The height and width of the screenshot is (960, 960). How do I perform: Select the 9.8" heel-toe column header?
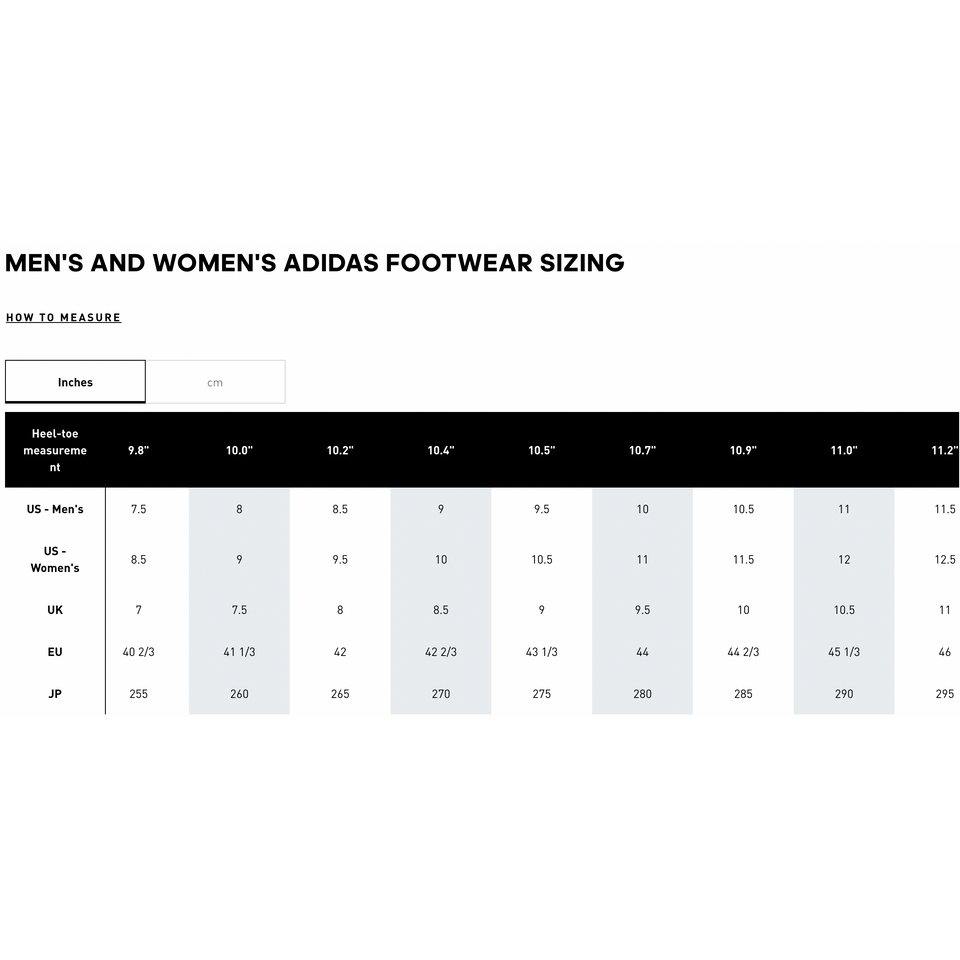(x=138, y=451)
